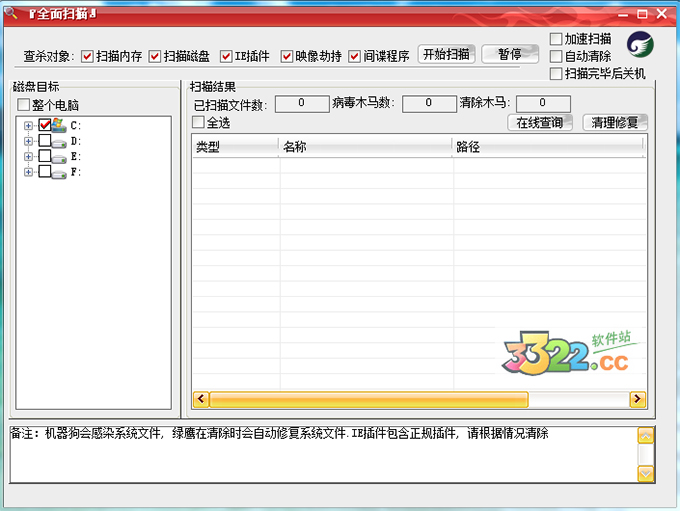The width and height of the screenshot is (680, 511).
Task: Minimize the 全面扫描 window
Action: pyautogui.click(x=623, y=15)
